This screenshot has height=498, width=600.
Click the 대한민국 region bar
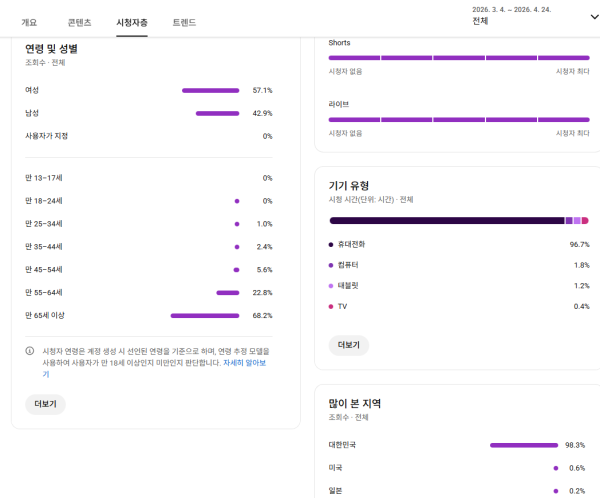pos(523,445)
